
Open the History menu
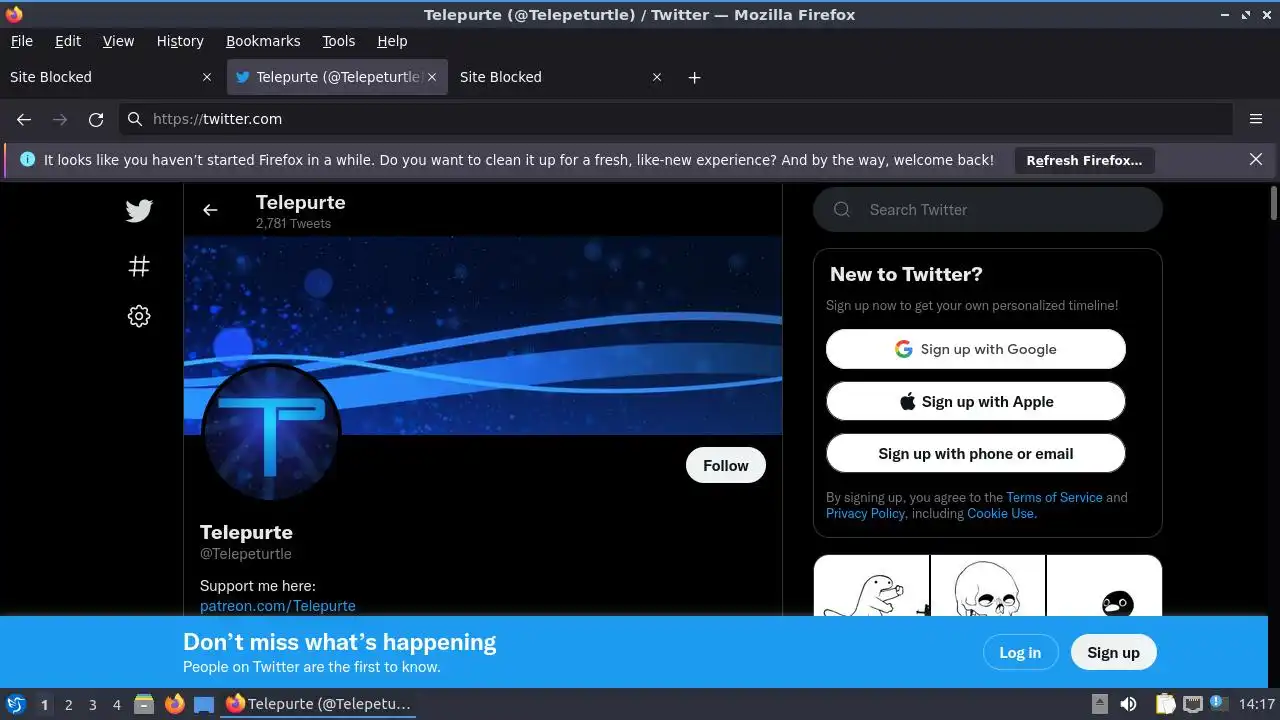[x=180, y=41]
